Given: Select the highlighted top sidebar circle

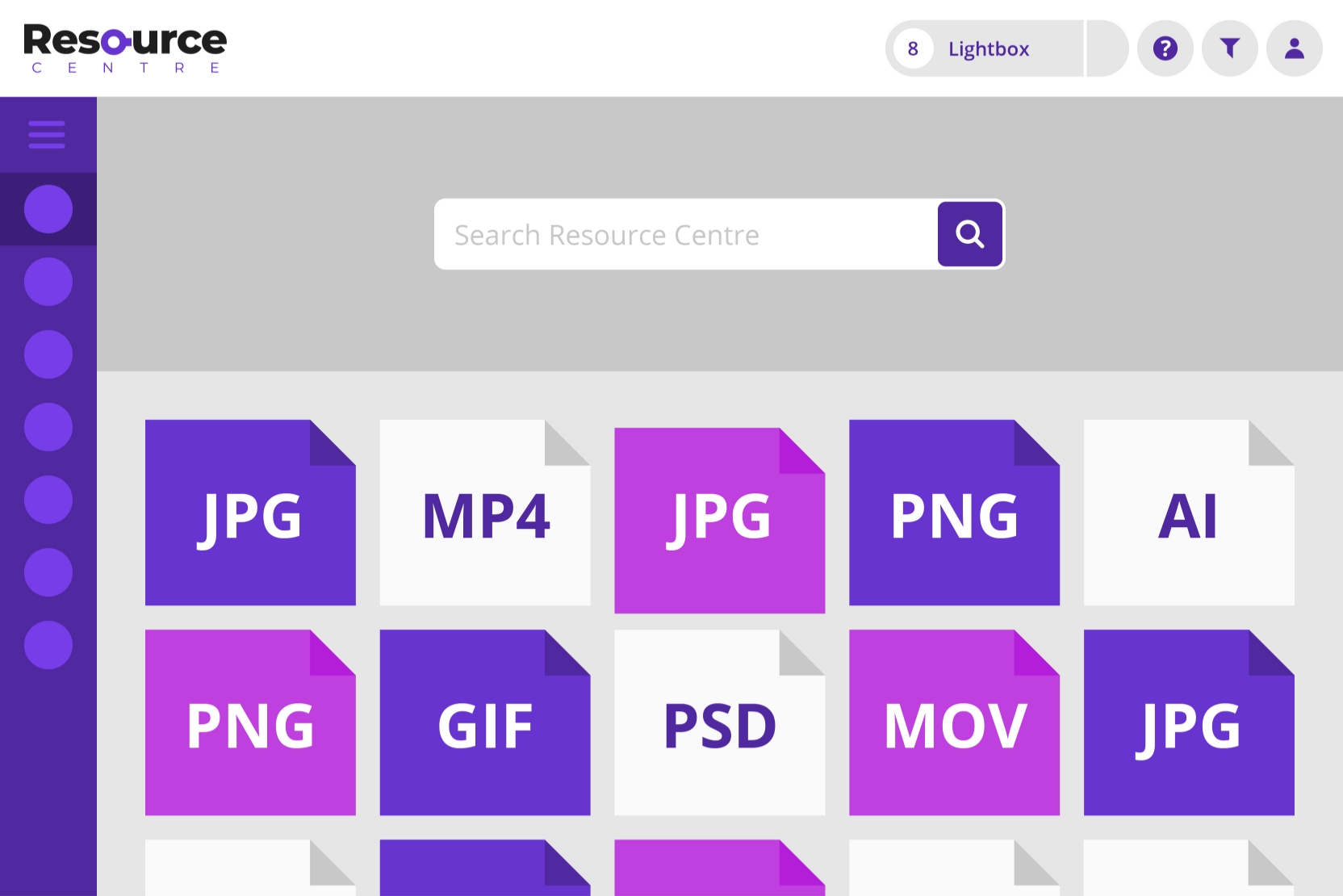Looking at the screenshot, I should [x=48, y=209].
